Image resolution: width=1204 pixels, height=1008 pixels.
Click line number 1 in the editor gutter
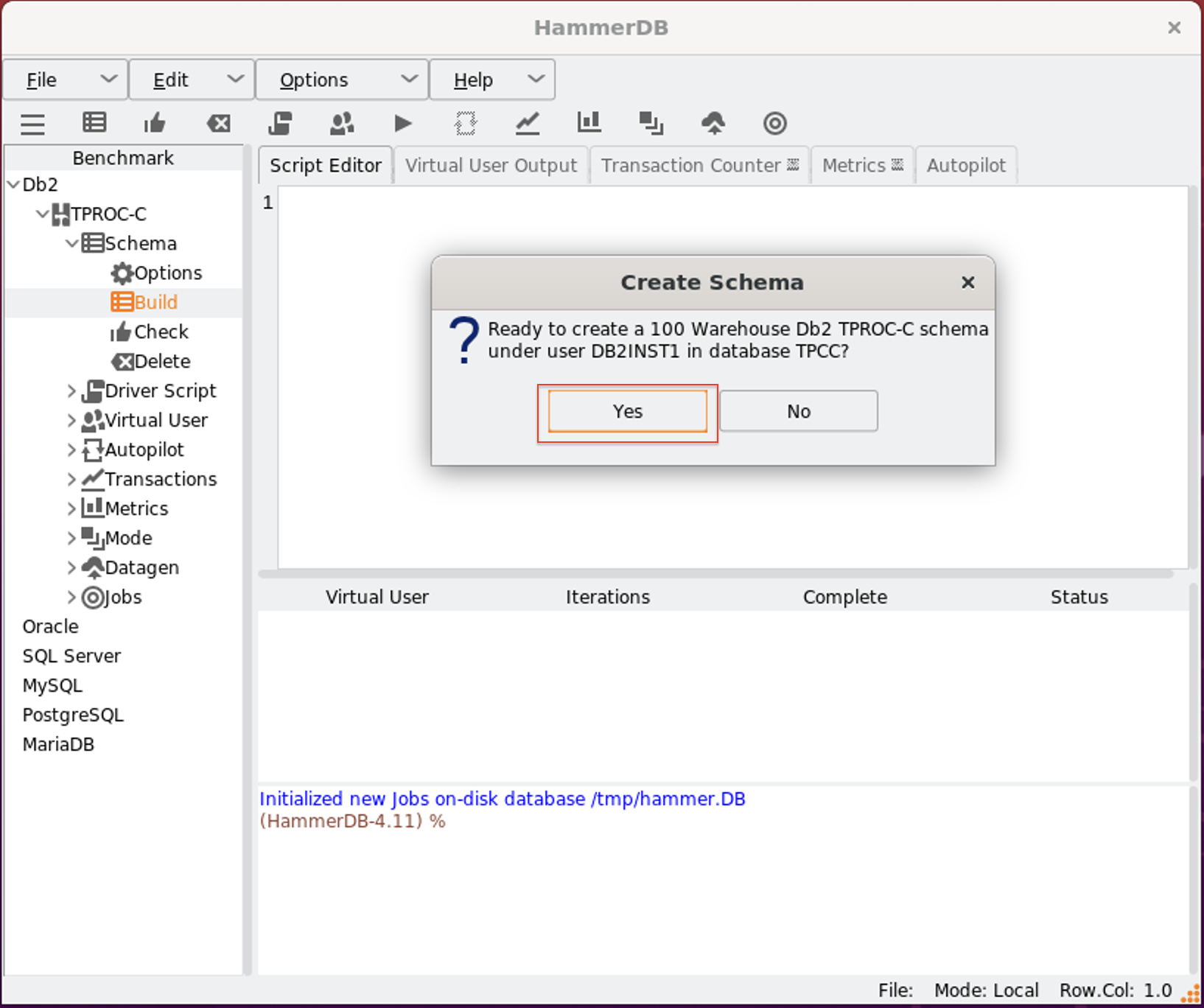point(268,202)
